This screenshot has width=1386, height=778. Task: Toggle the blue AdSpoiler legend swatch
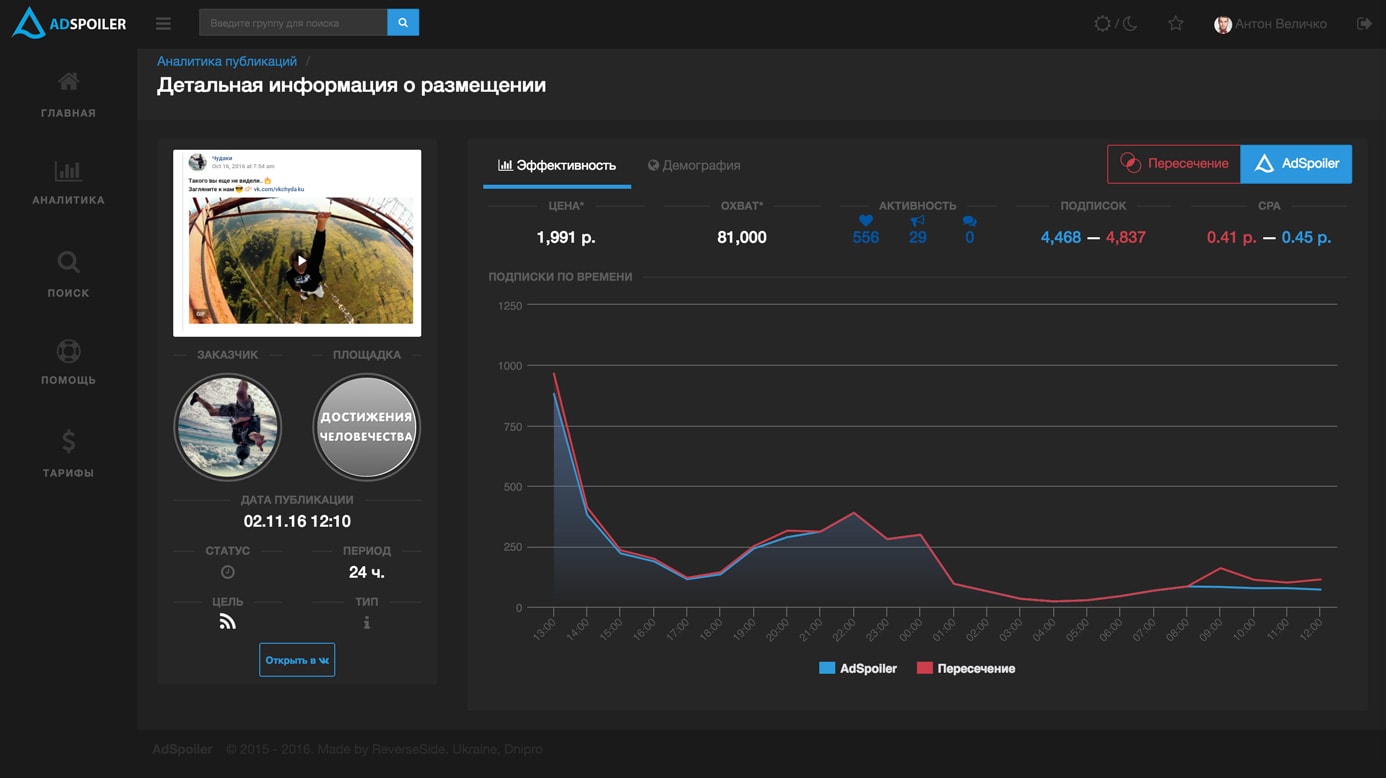[x=827, y=668]
